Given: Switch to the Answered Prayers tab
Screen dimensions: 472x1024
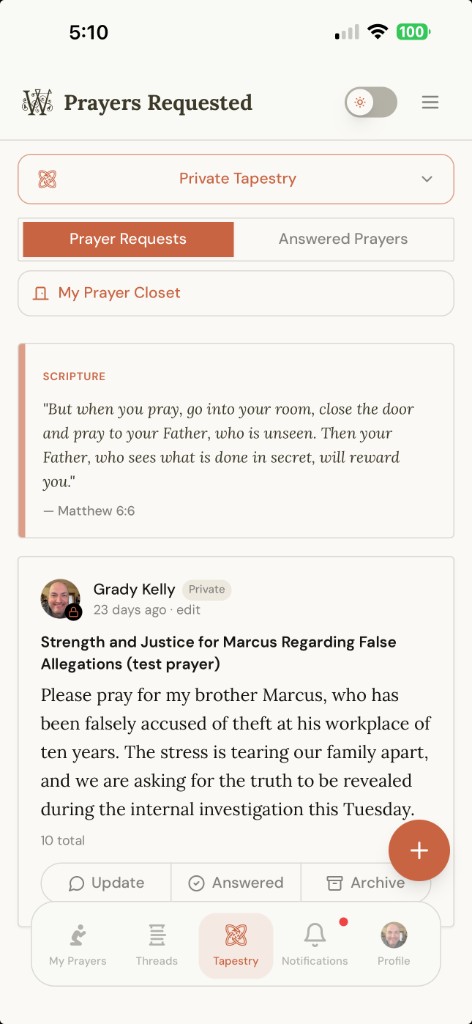Looking at the screenshot, I should (x=343, y=239).
